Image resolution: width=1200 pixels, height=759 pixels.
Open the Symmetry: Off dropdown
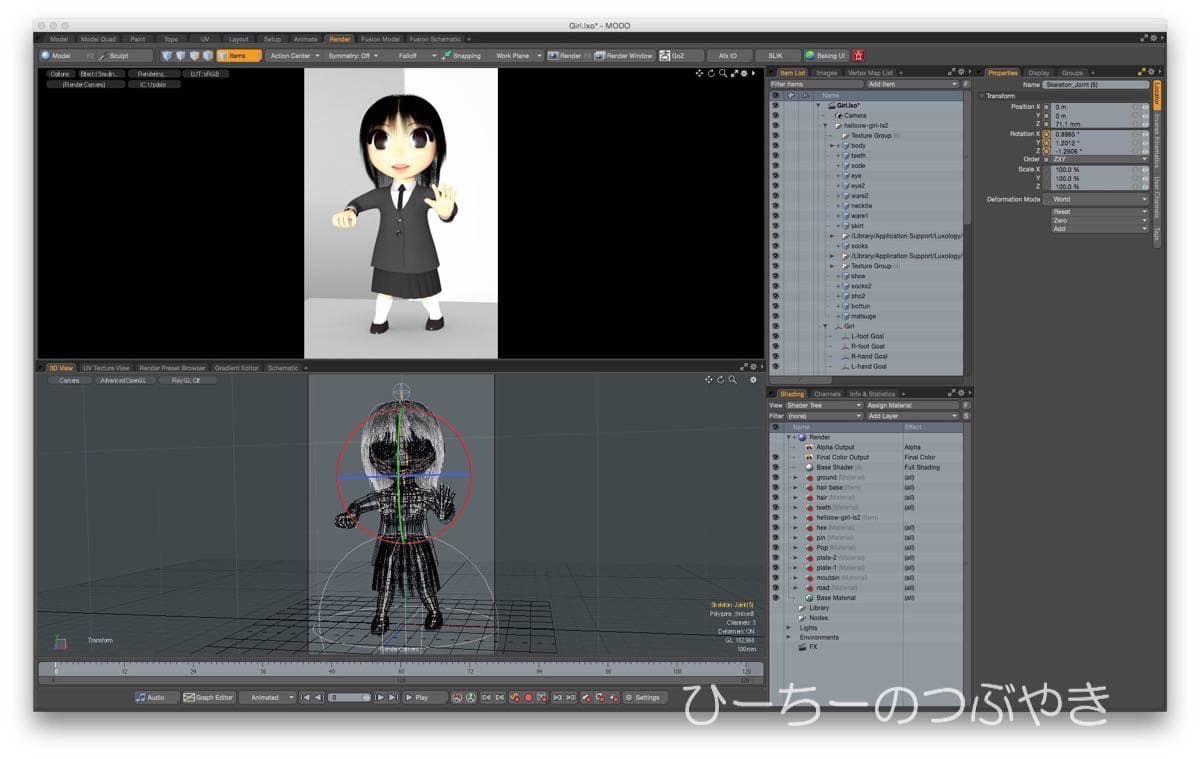pyautogui.click(x=354, y=56)
